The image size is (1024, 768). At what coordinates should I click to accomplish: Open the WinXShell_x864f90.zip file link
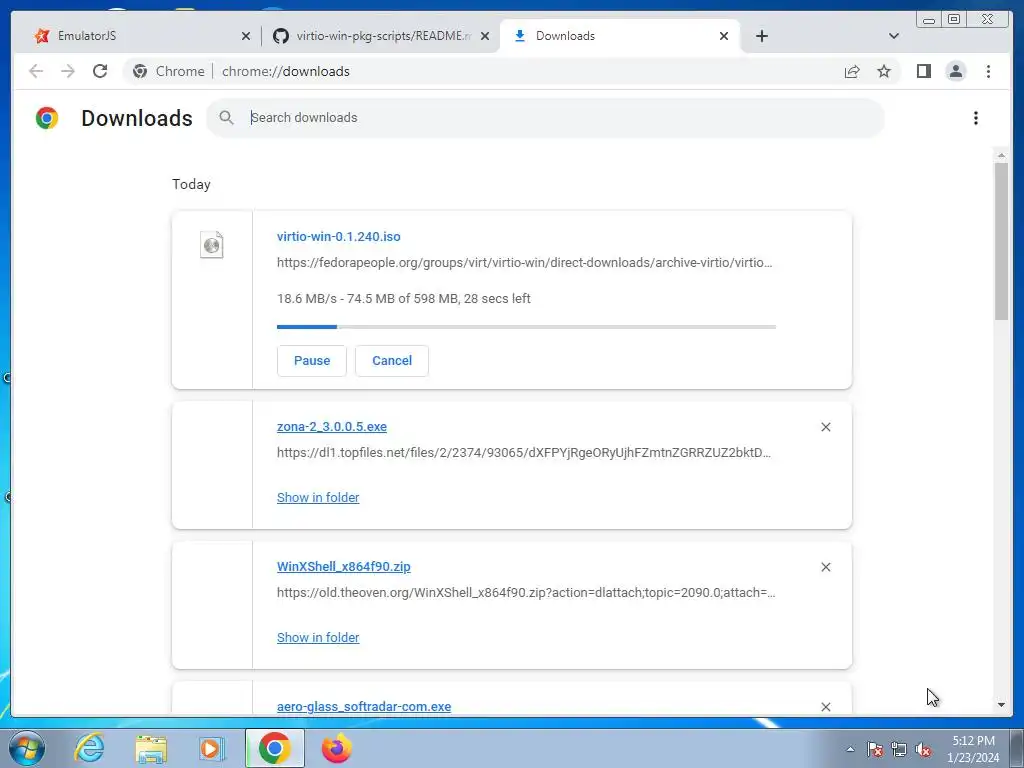click(x=344, y=566)
